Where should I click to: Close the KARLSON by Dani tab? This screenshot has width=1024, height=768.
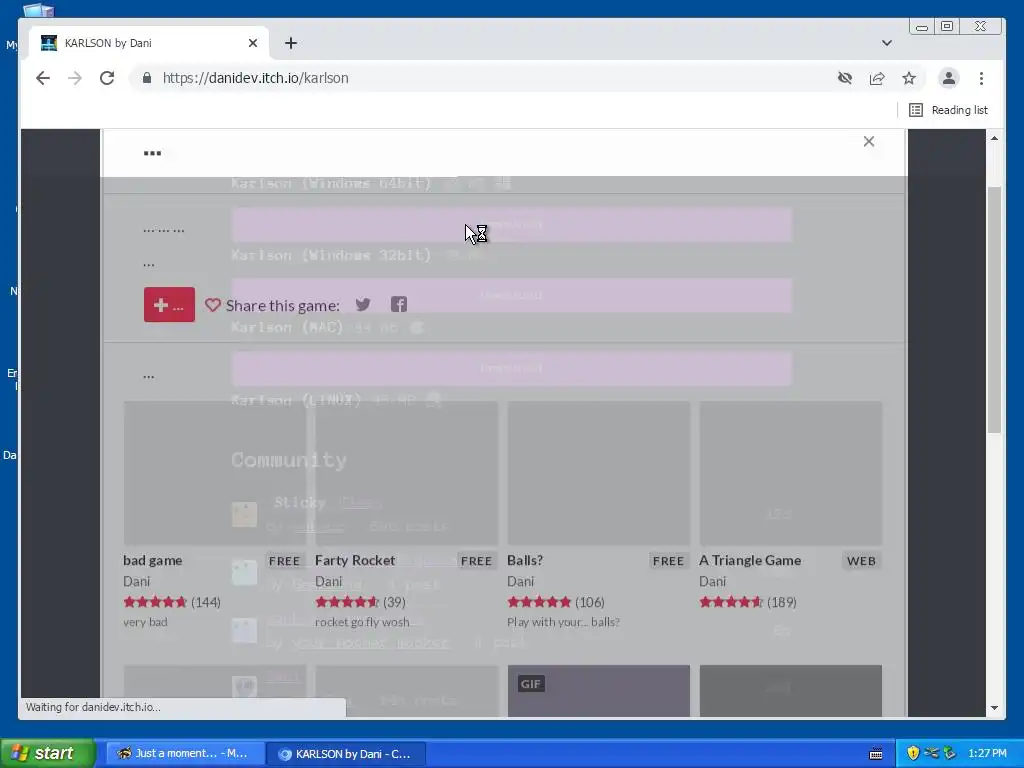point(253,43)
